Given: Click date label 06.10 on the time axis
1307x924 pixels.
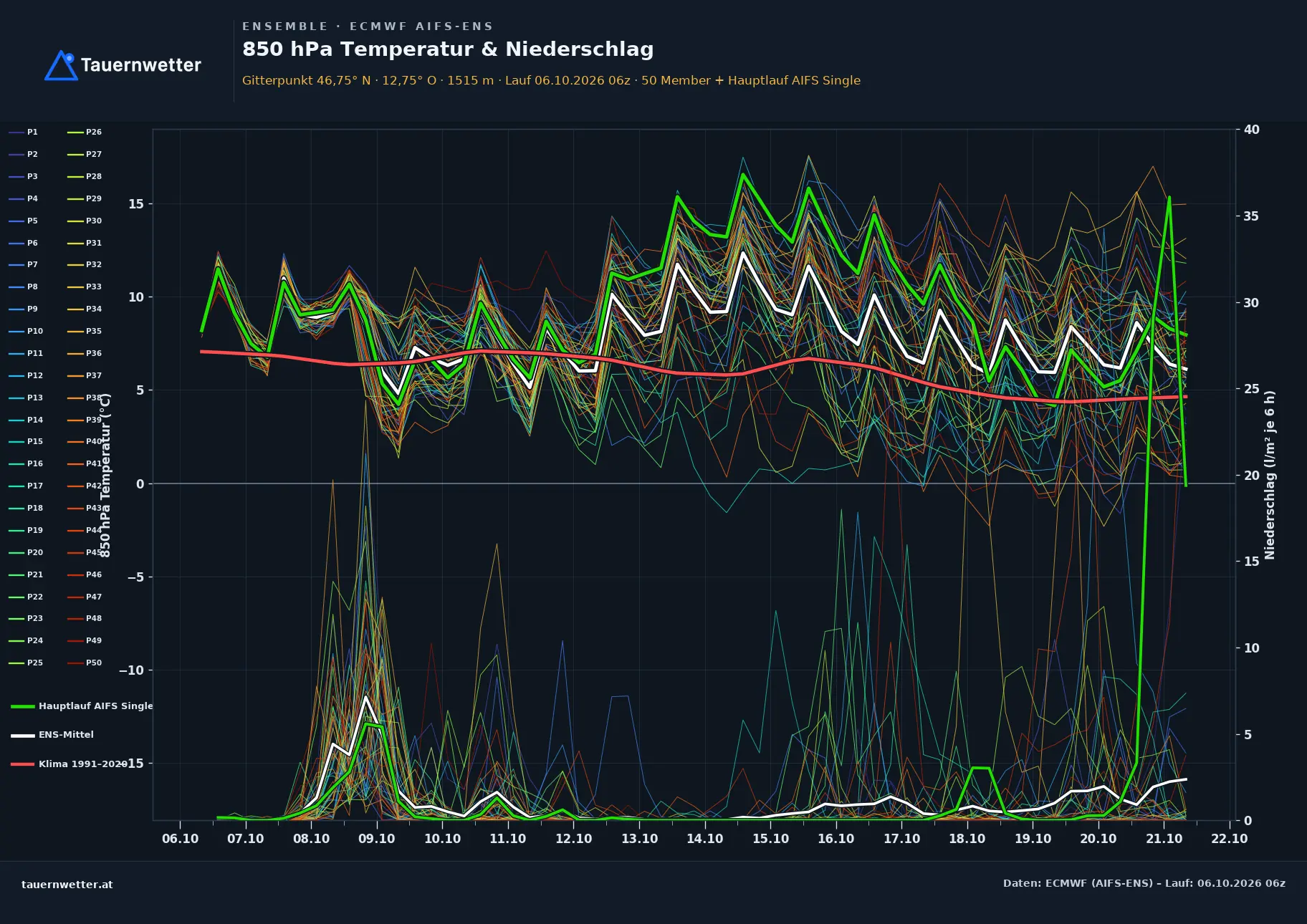Looking at the screenshot, I should (x=181, y=839).
